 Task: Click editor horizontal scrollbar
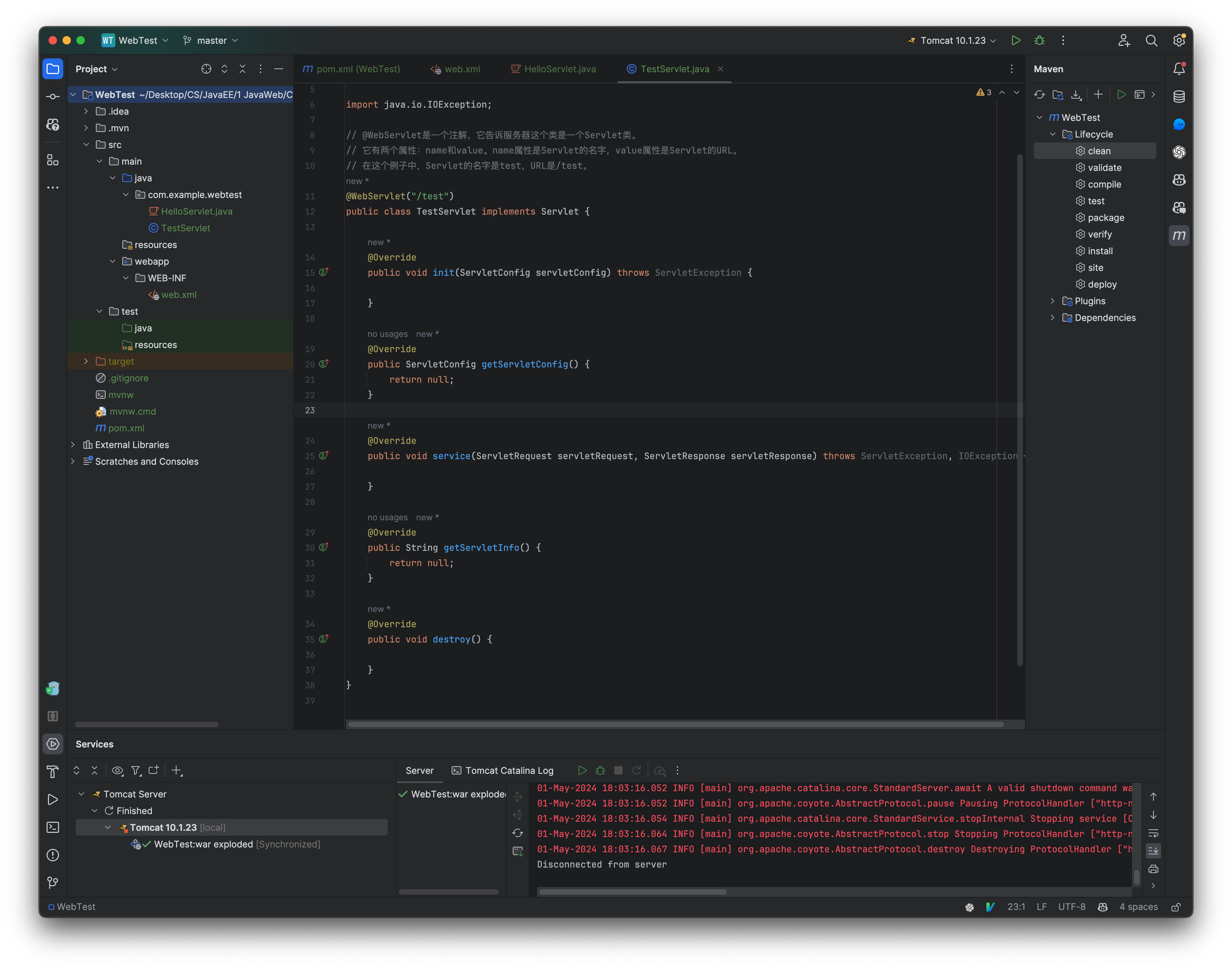point(675,724)
